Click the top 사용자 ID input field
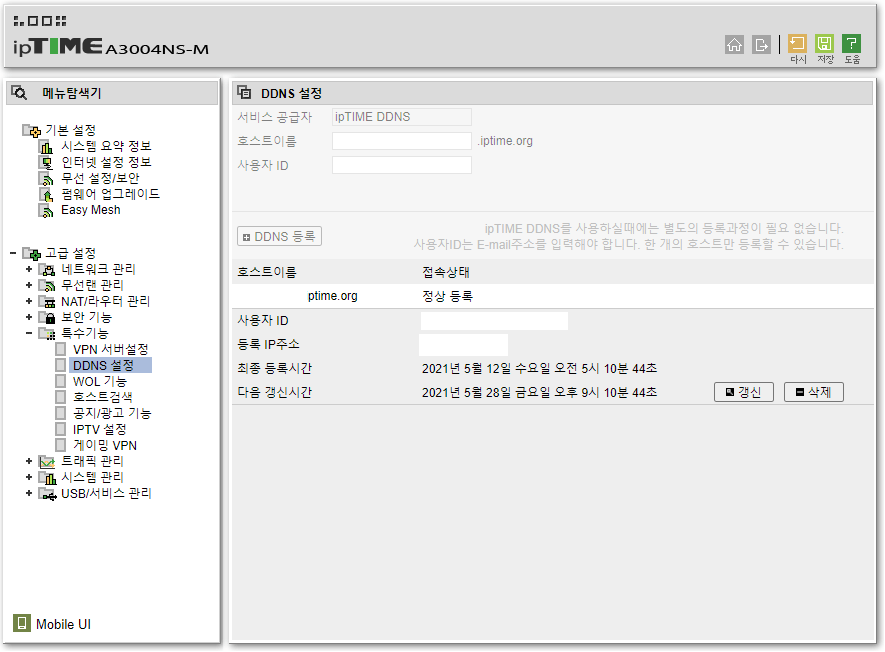The width and height of the screenshot is (885, 652). click(401, 165)
